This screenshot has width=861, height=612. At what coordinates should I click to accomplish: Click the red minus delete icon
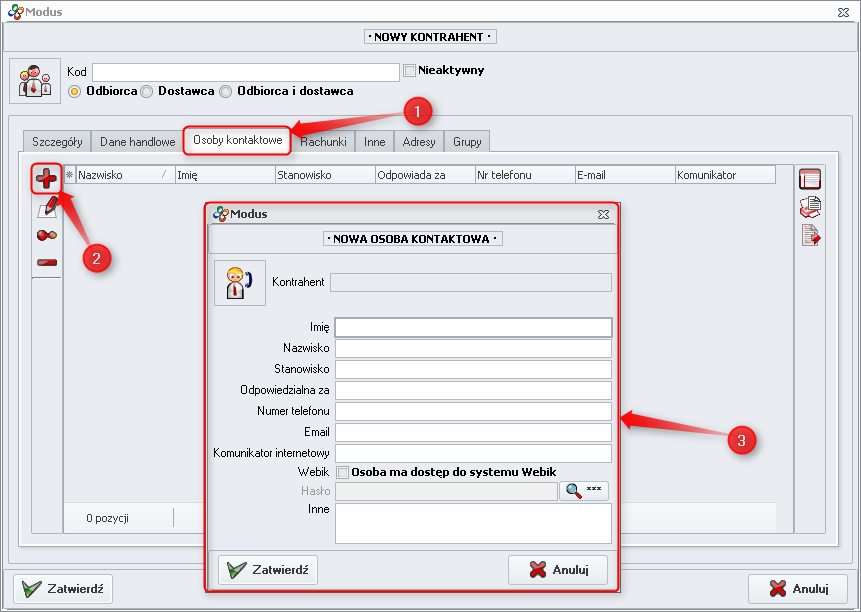[46, 262]
